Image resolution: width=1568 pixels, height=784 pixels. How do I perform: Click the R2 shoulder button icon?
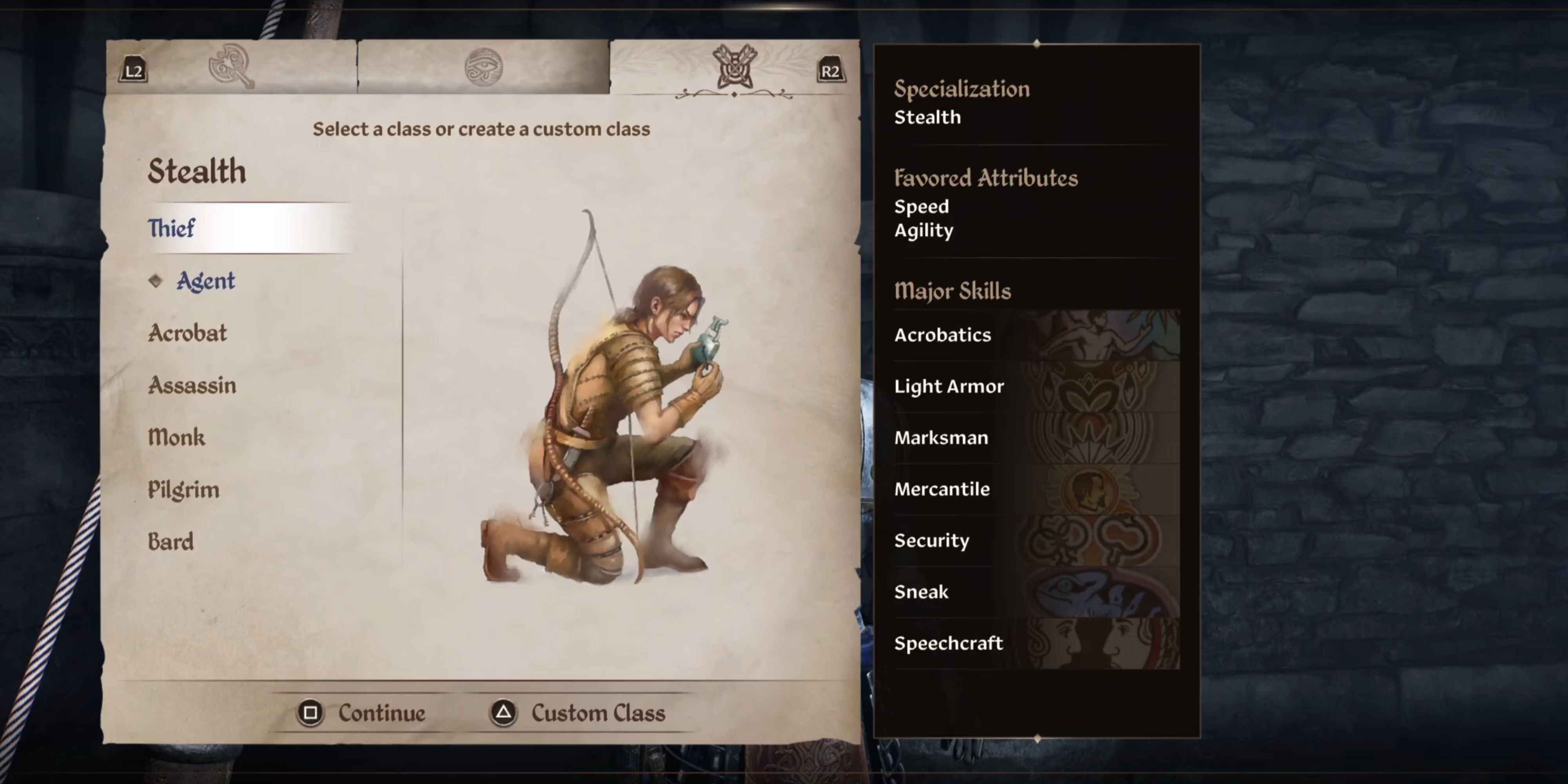tap(830, 71)
